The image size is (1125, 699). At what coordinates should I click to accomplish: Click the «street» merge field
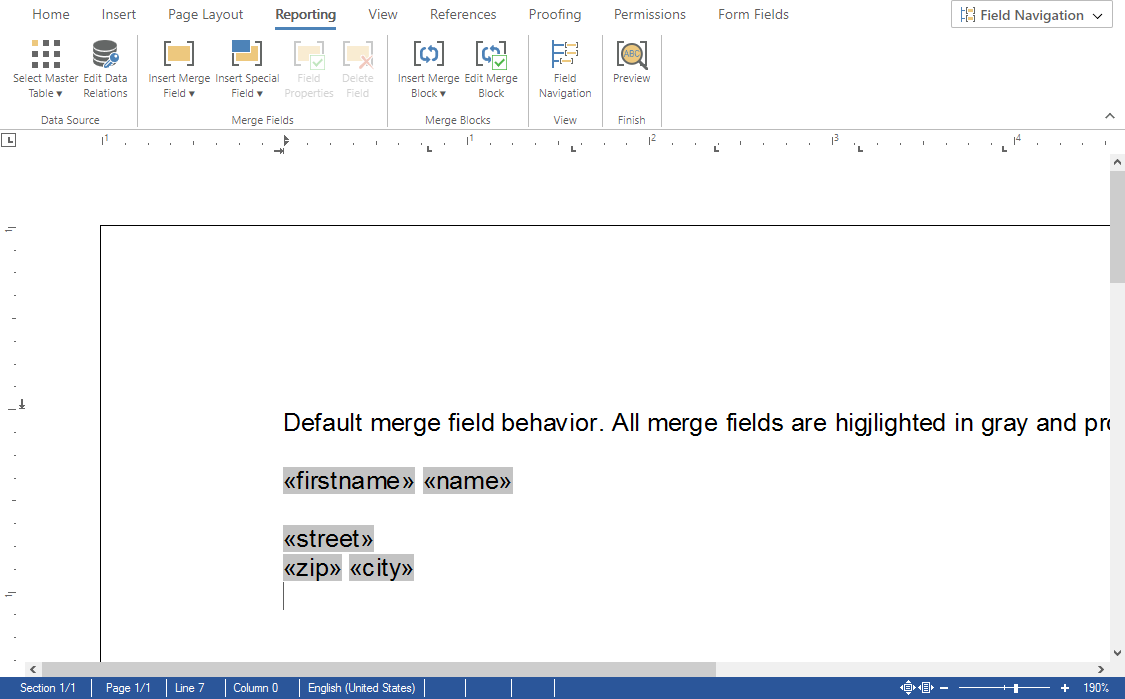(328, 538)
